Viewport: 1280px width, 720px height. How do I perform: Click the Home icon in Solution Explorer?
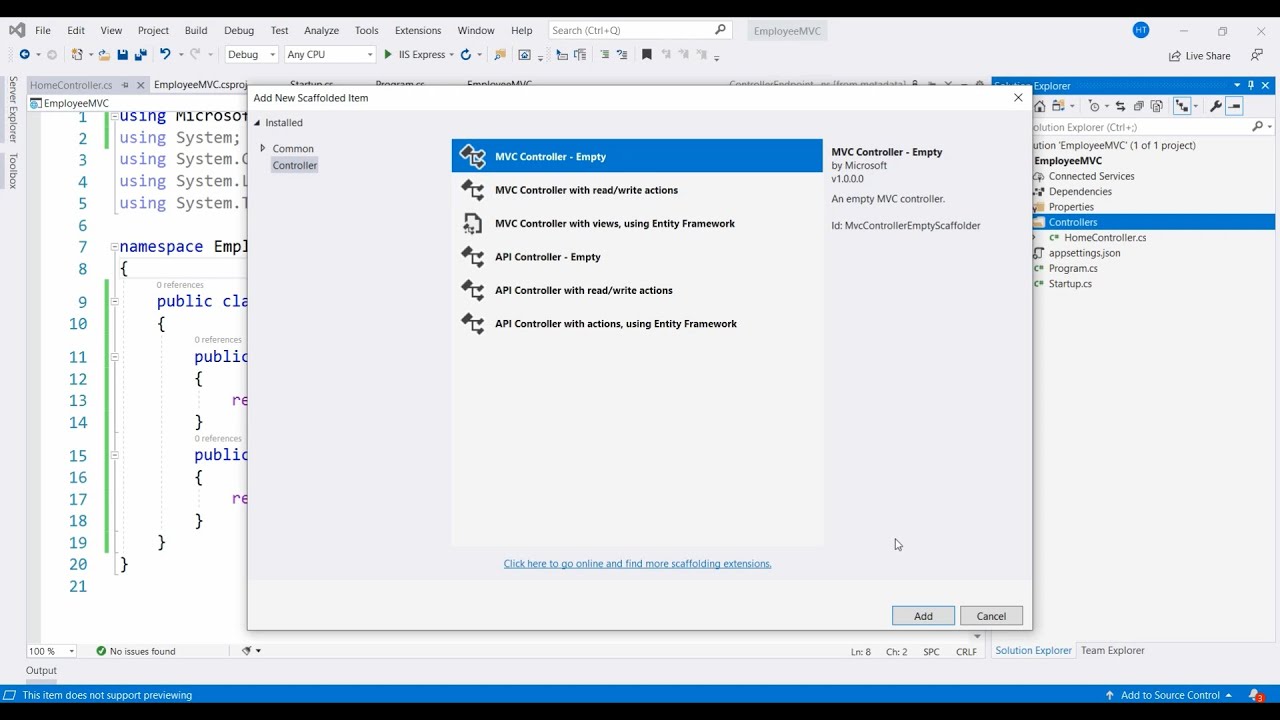1040,106
